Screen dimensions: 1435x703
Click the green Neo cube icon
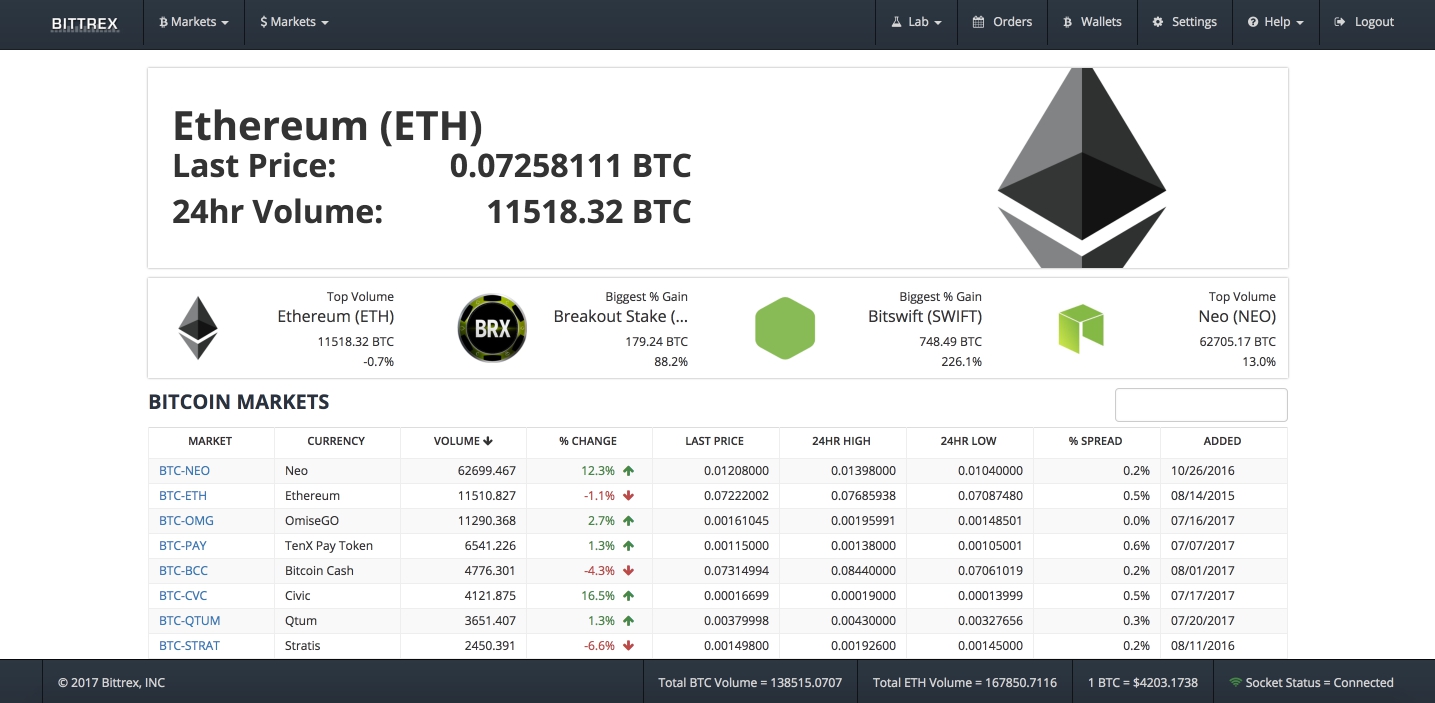1081,329
